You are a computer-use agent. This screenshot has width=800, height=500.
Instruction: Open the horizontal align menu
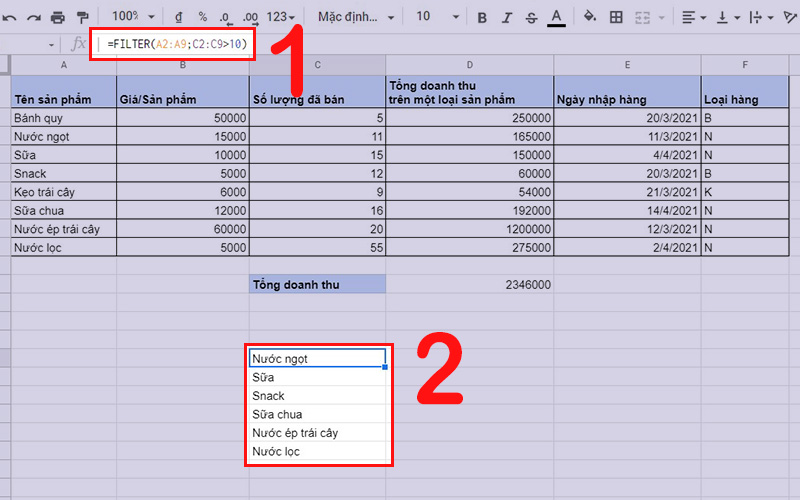[x=694, y=17]
